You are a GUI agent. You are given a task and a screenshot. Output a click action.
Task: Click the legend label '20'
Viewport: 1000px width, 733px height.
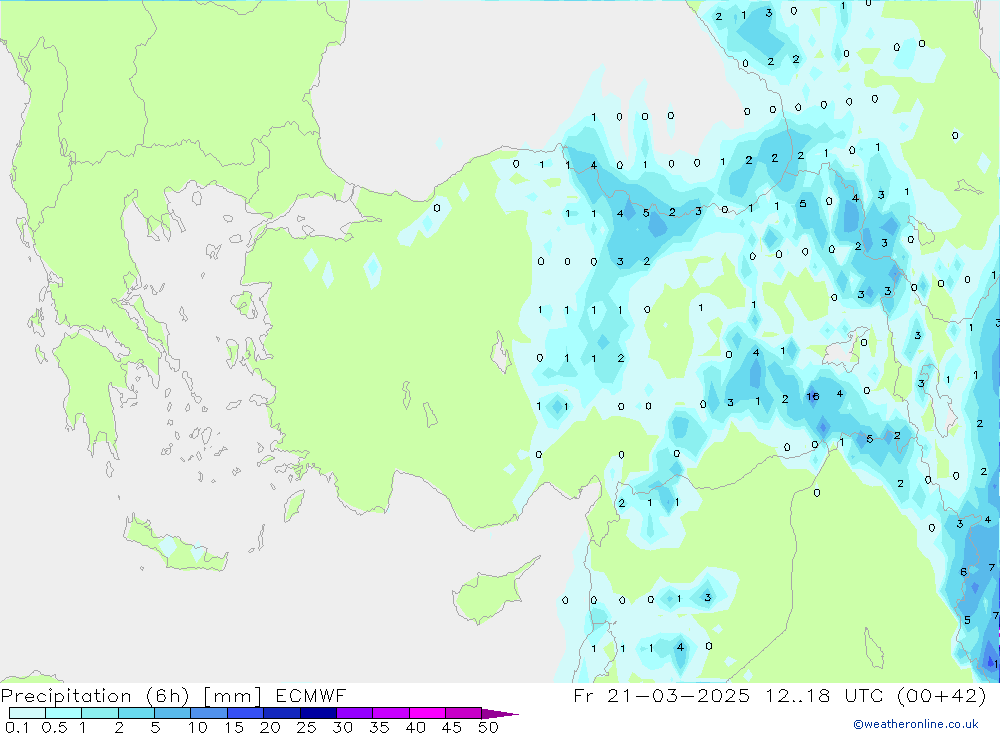pyautogui.click(x=270, y=727)
